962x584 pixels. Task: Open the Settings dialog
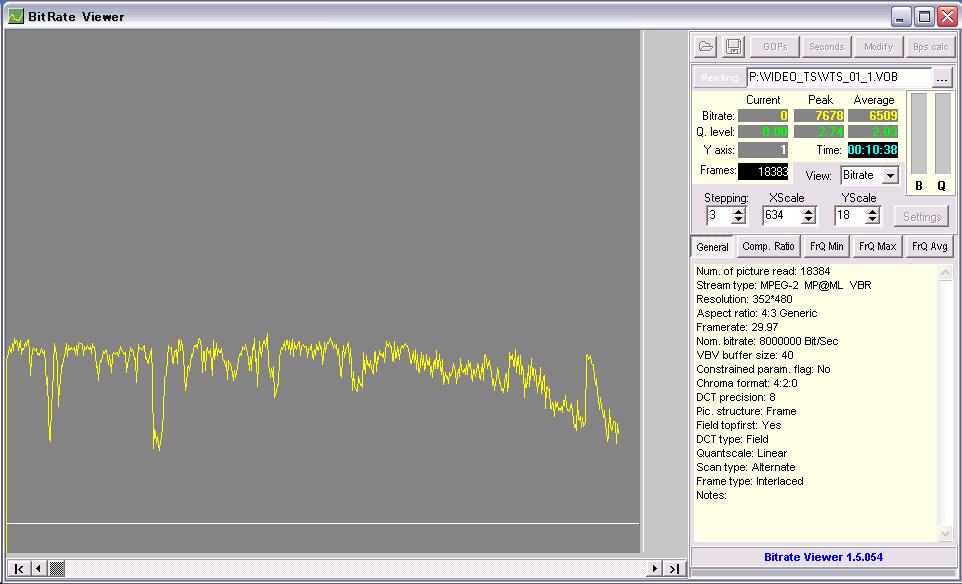922,217
